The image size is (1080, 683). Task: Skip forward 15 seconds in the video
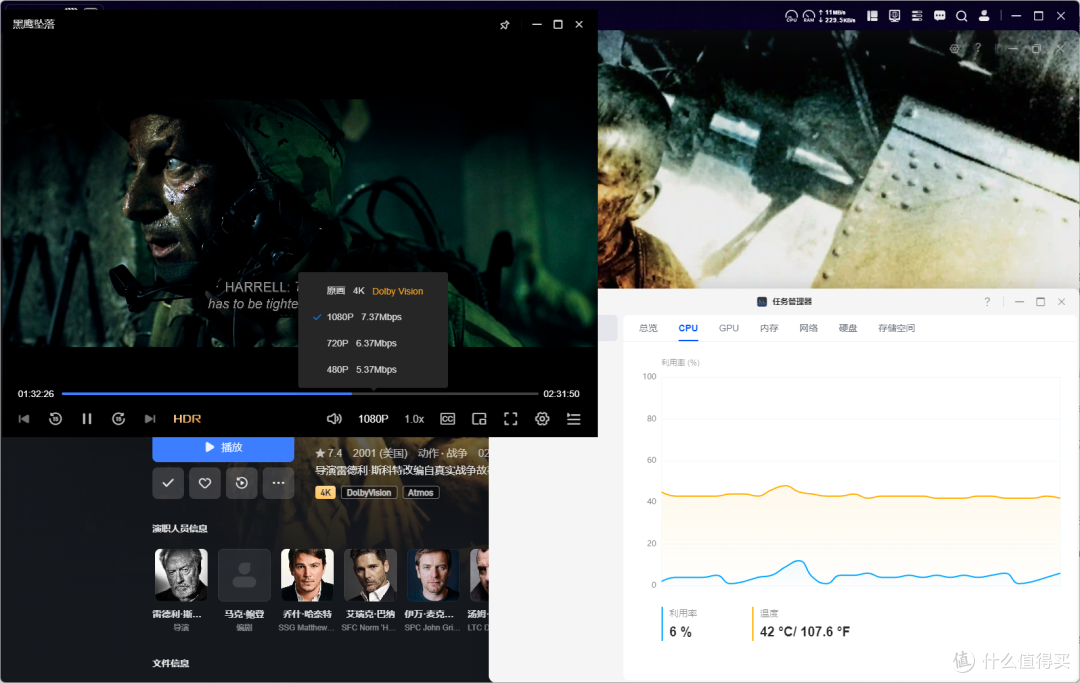(118, 419)
